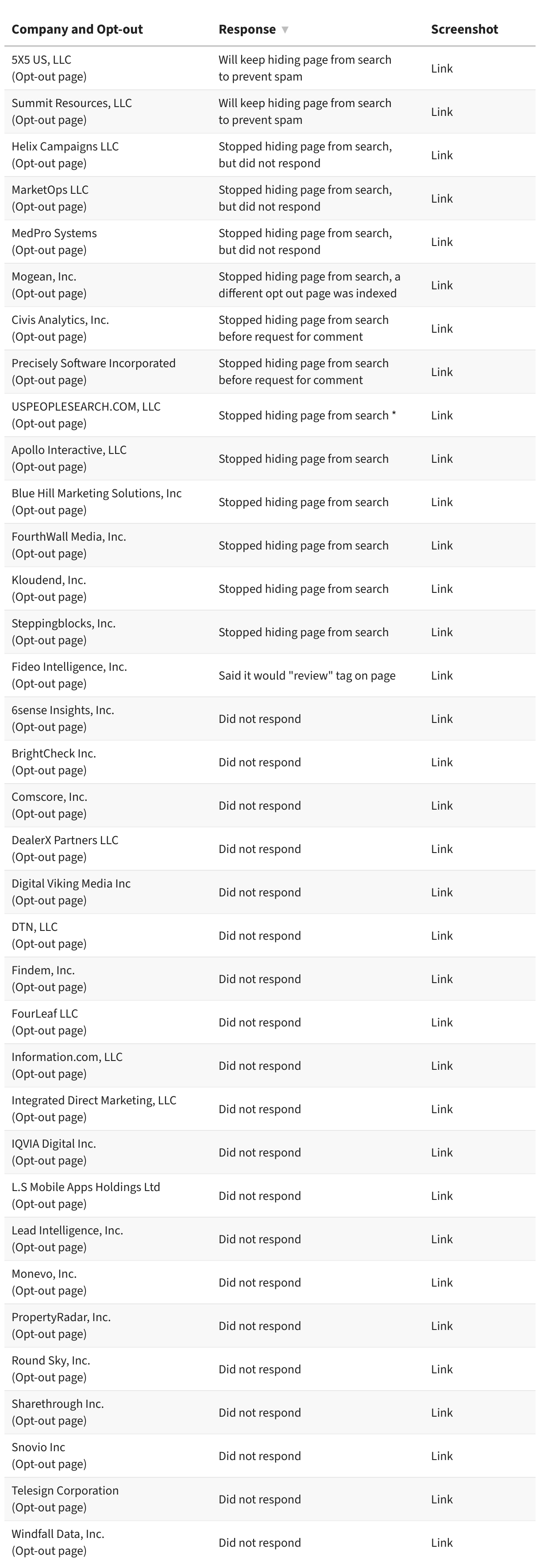Open IQVIA Digital Inc. opt-out page
540x1568 pixels.
click(49, 1160)
